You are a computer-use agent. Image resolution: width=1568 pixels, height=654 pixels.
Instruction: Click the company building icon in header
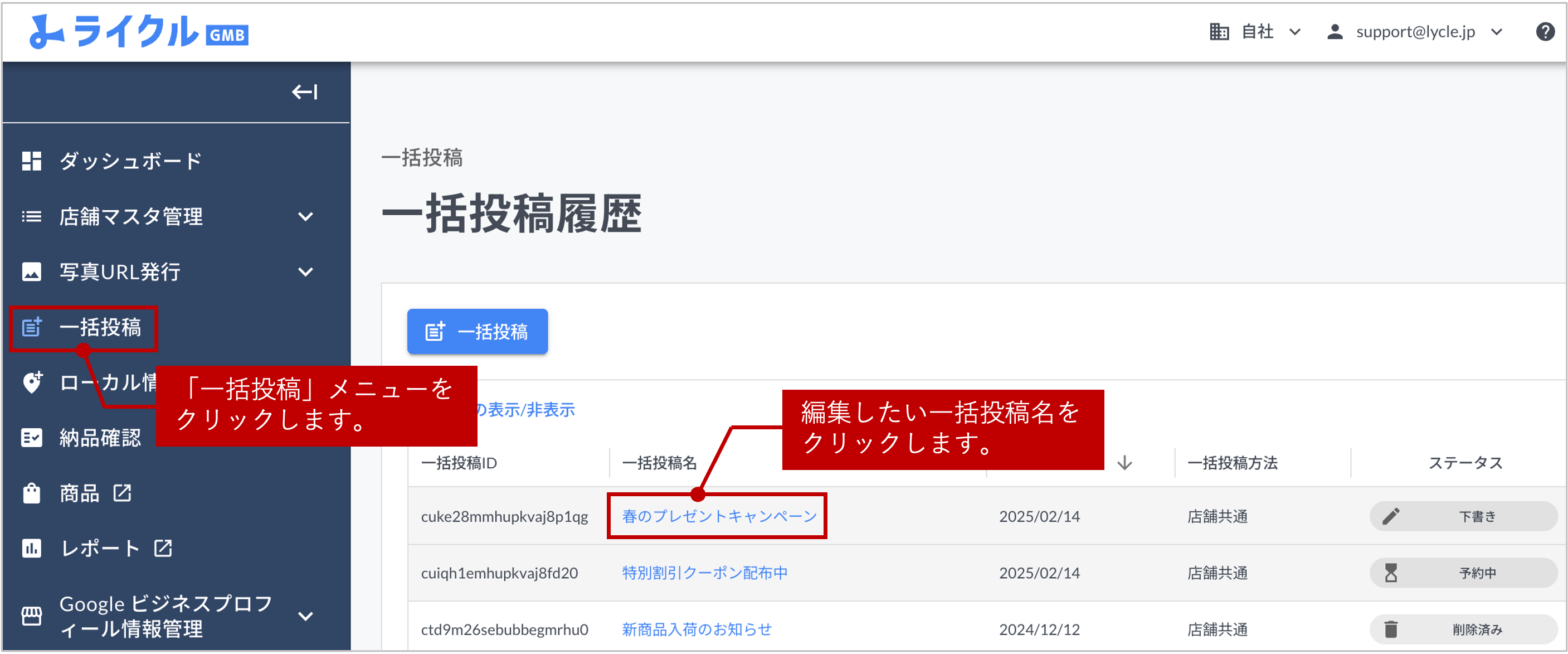pos(1219,31)
